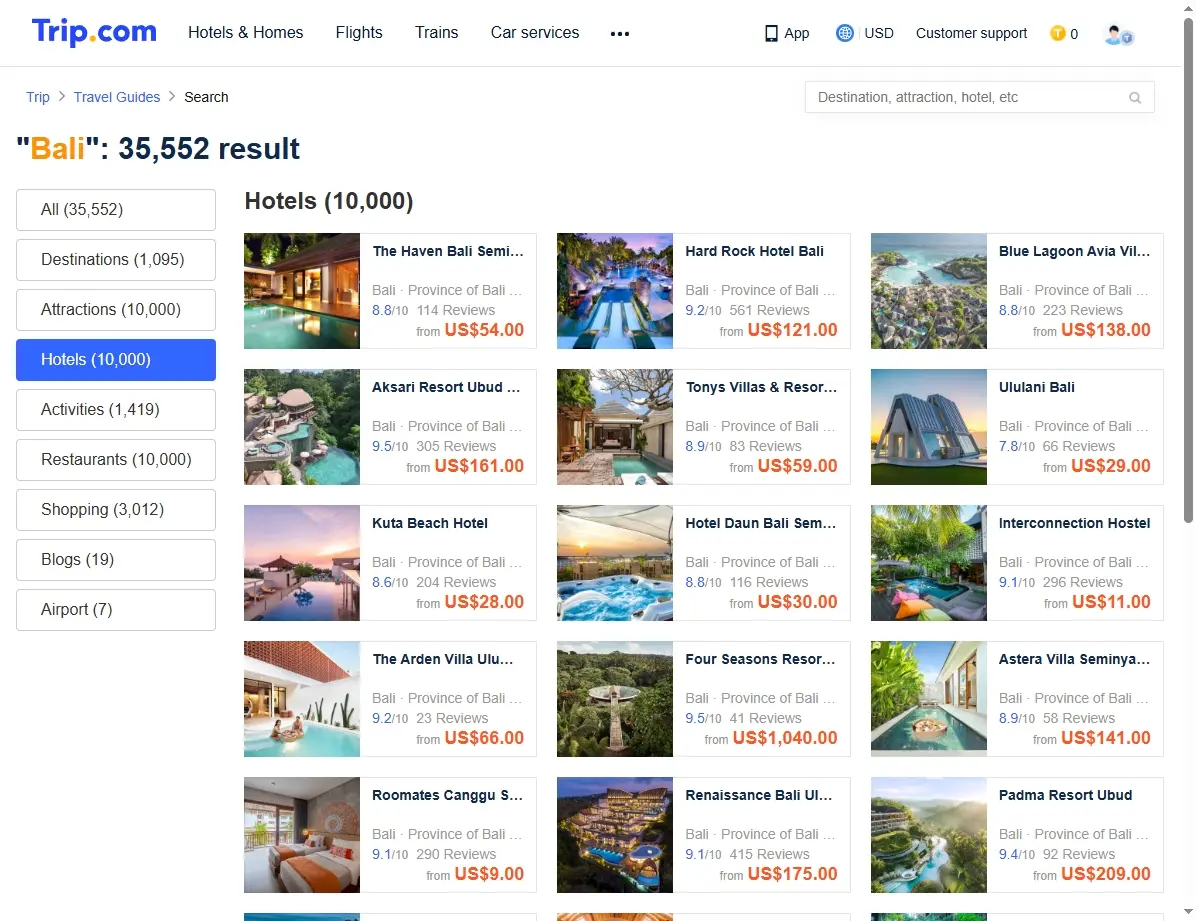Click Aksari Resort Ubud title
Image resolution: width=1196 pixels, height=921 pixels.
(x=446, y=387)
